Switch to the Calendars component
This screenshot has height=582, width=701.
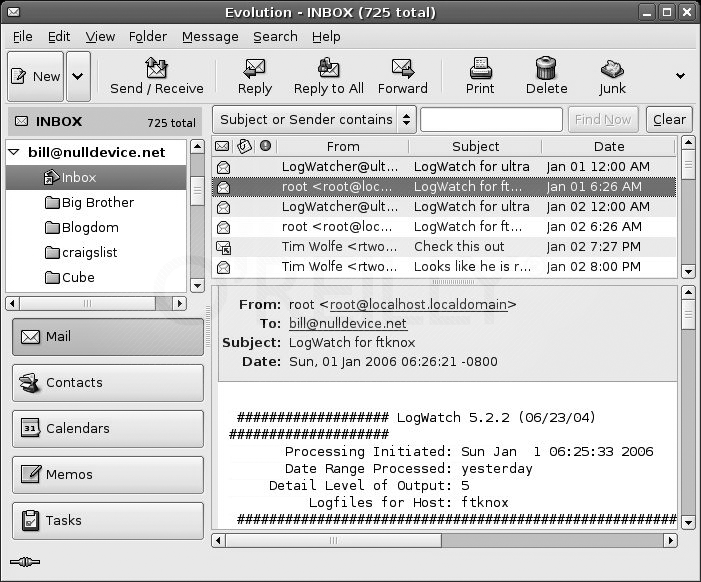pos(108,429)
